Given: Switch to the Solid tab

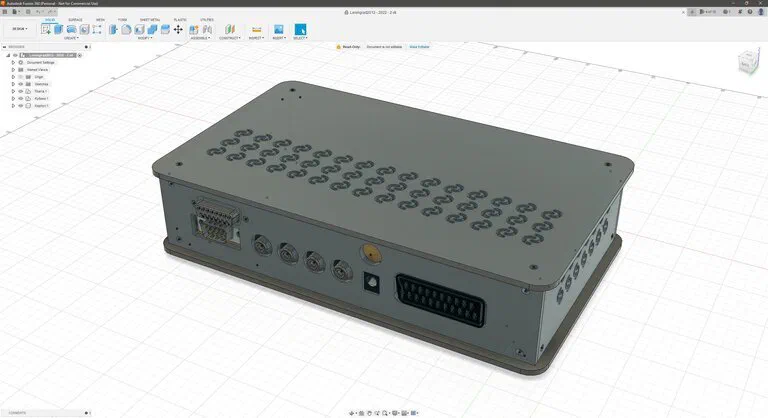Looking at the screenshot, I should tap(50, 20).
